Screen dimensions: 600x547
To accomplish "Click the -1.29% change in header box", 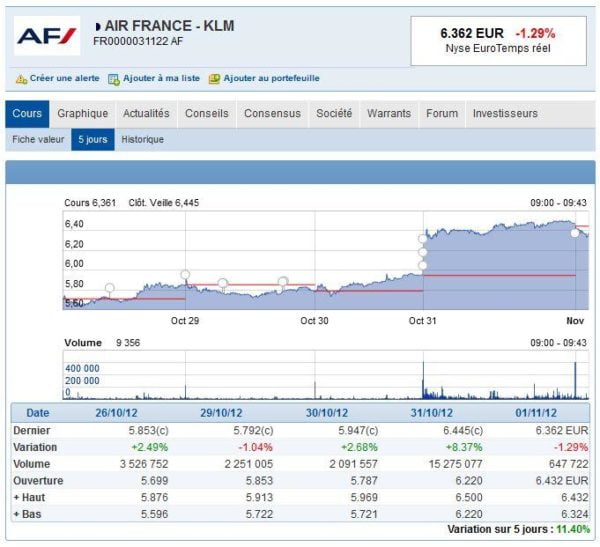I will (535, 33).
